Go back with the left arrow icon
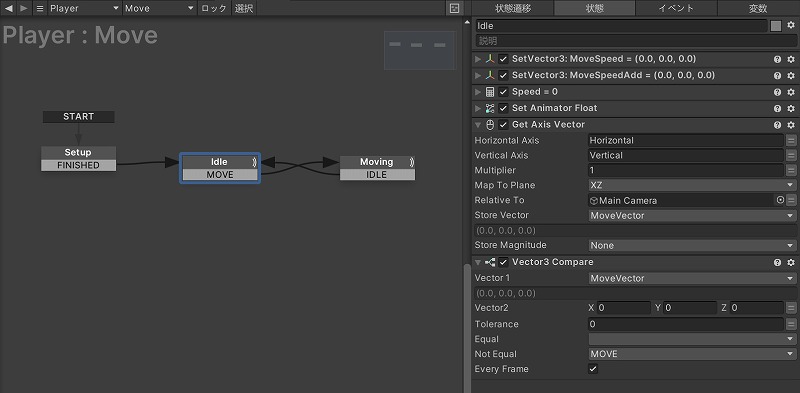 (9, 8)
